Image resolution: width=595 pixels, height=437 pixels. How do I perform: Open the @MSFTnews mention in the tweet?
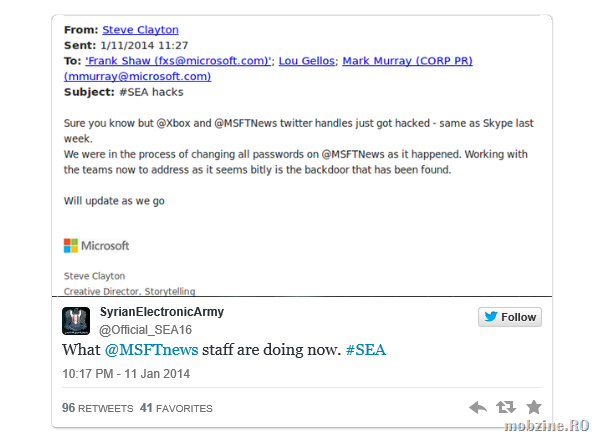coord(151,350)
